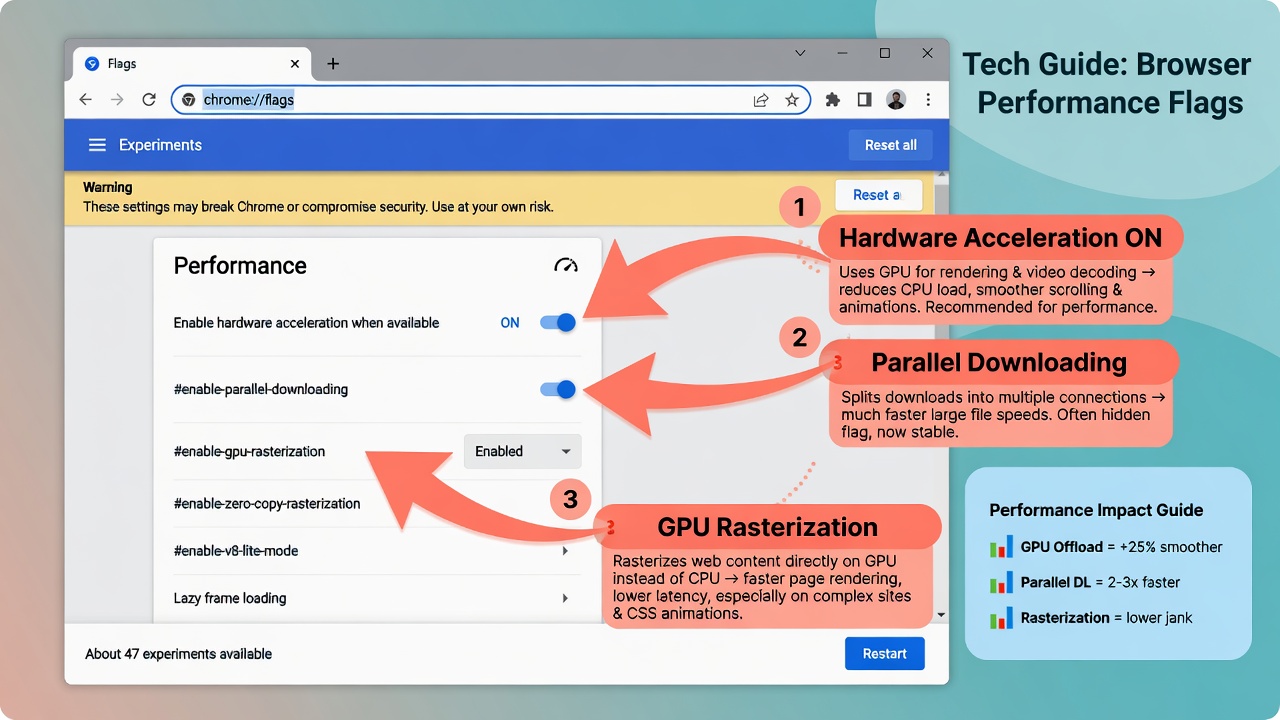1280x720 pixels.
Task: Click the Restart button
Action: point(884,653)
